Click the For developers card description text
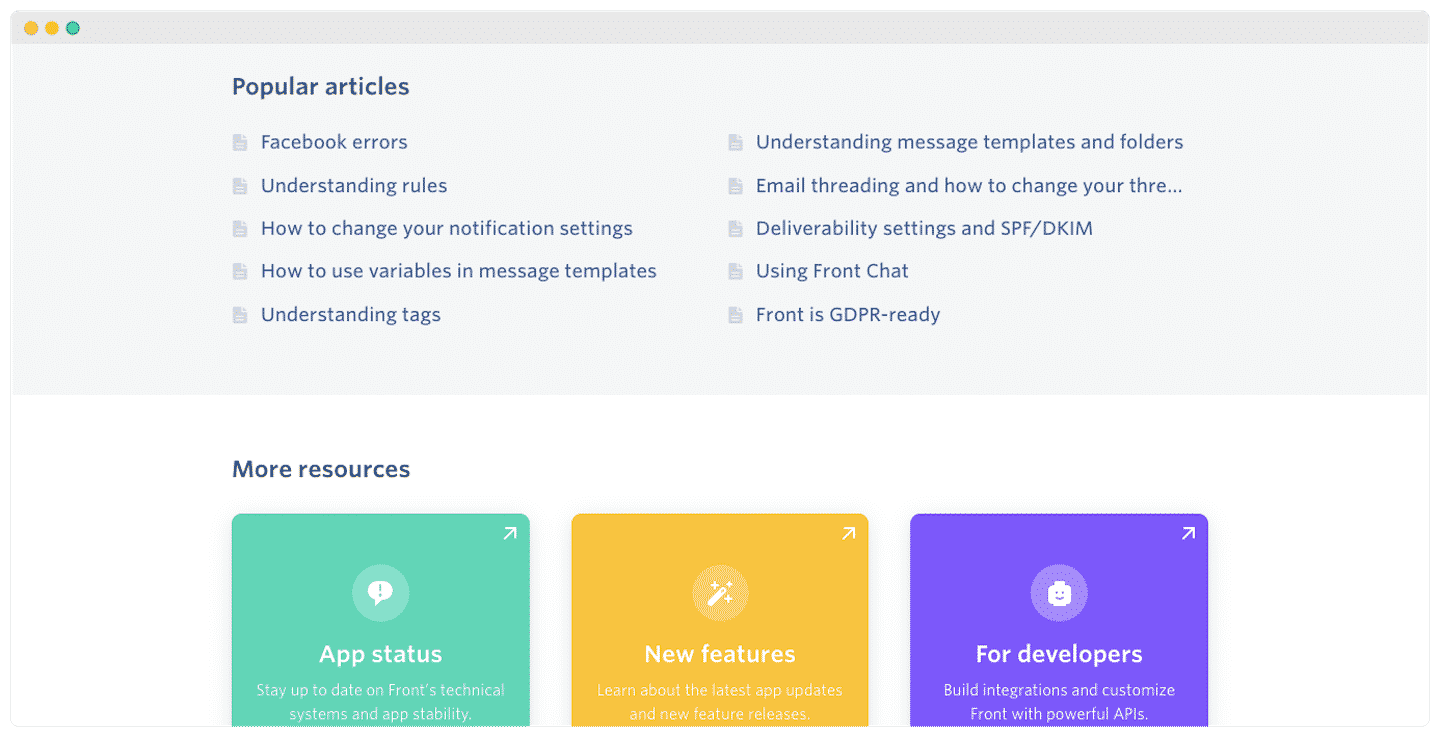 click(1059, 702)
